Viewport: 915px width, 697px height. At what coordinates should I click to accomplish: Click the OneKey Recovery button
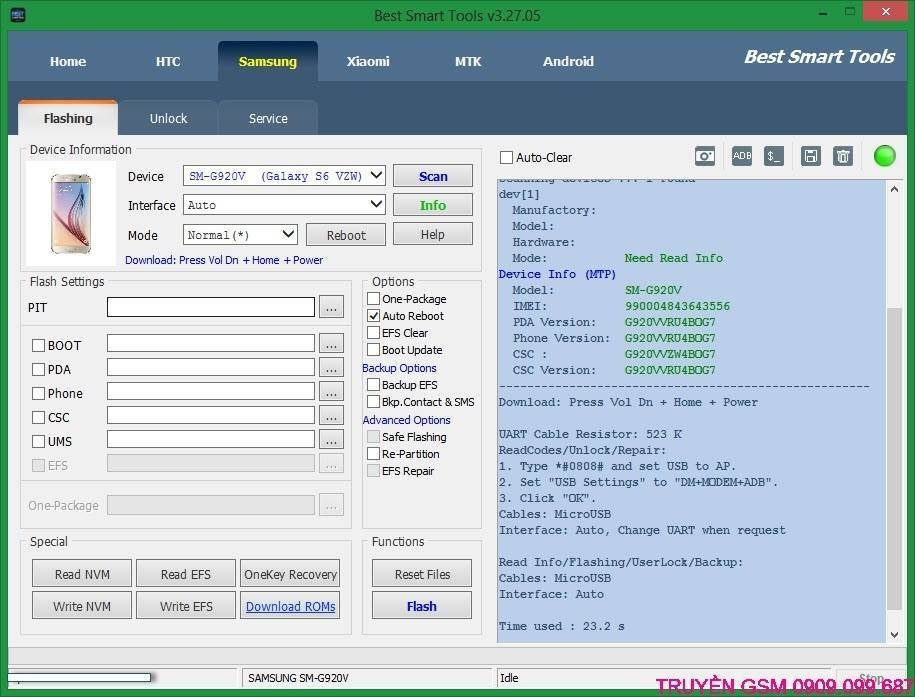(x=290, y=574)
